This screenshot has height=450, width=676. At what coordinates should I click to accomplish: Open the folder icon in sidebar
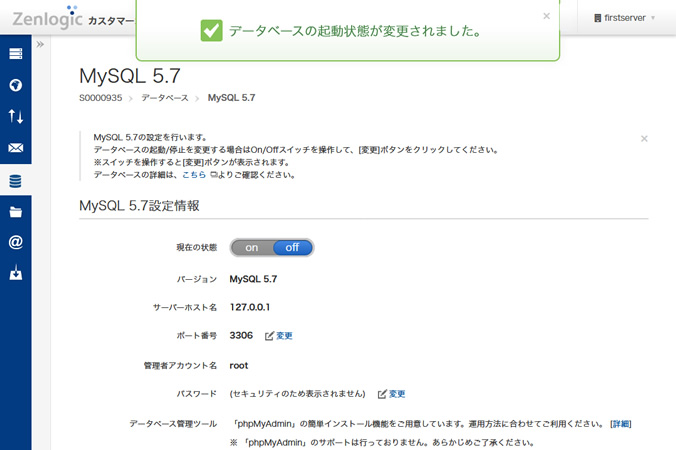click(x=15, y=212)
